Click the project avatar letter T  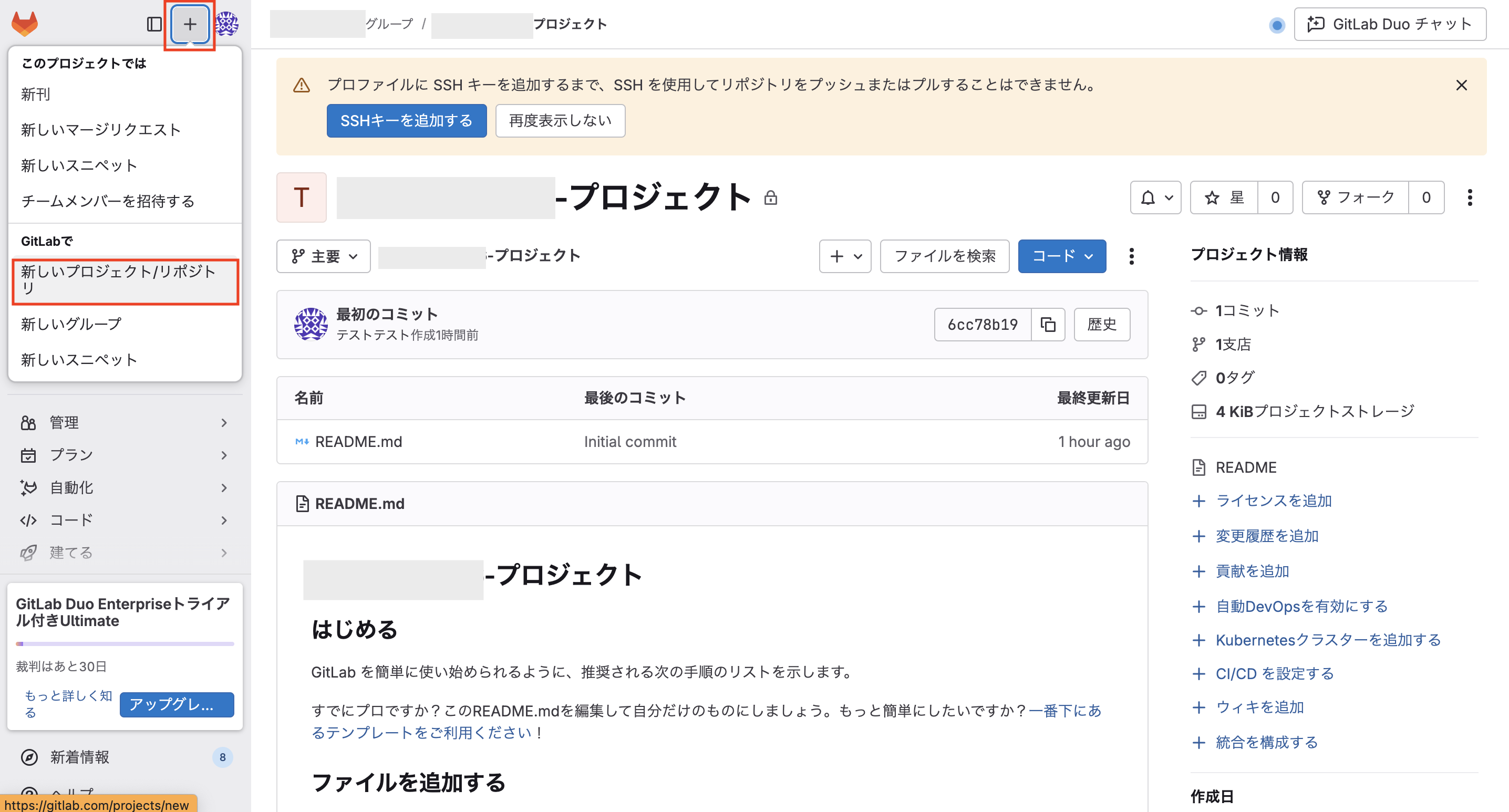[301, 197]
